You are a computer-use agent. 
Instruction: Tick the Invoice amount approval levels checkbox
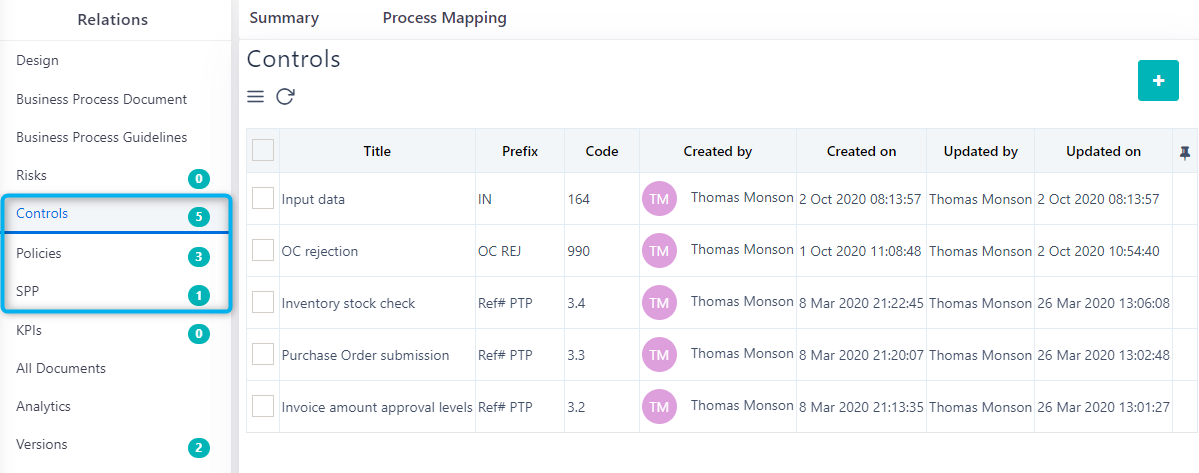[x=263, y=407]
